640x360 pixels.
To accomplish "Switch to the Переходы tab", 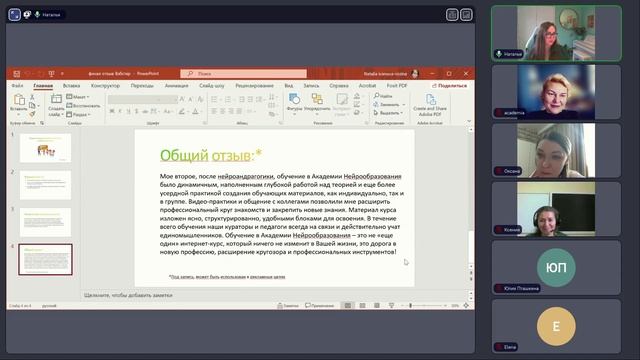I will click(142, 86).
